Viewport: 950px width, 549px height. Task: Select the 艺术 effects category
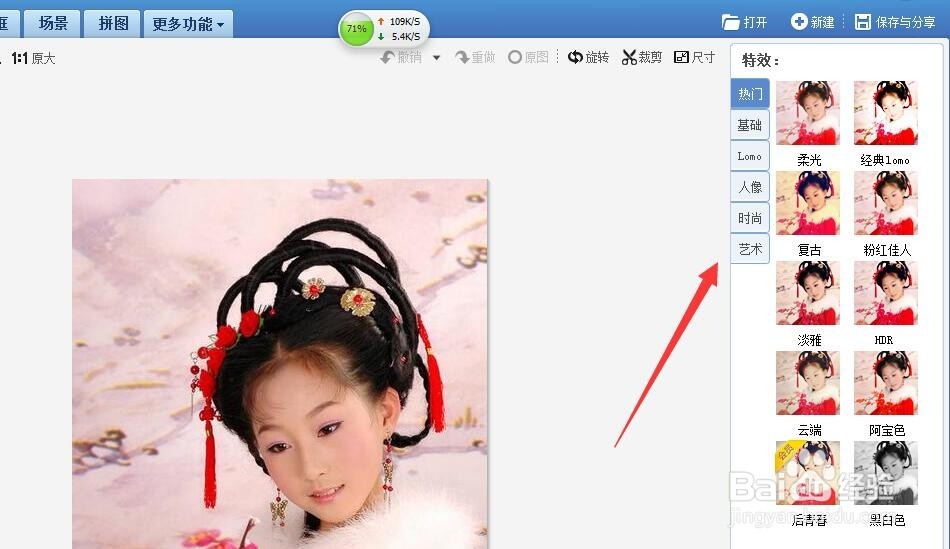(750, 248)
